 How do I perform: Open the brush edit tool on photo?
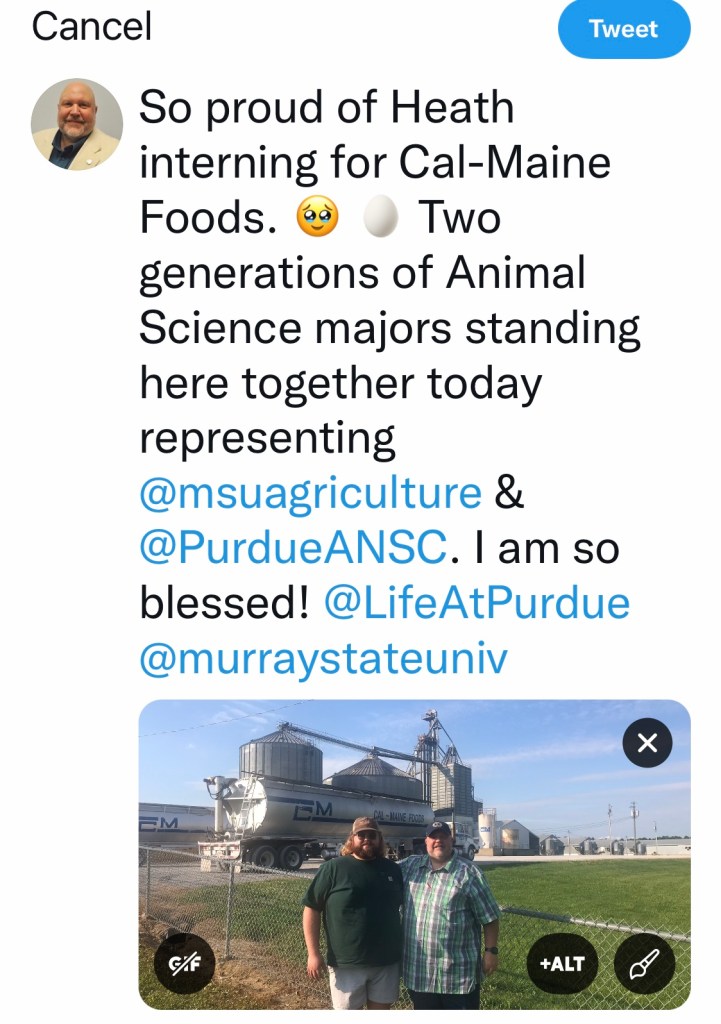pos(645,964)
